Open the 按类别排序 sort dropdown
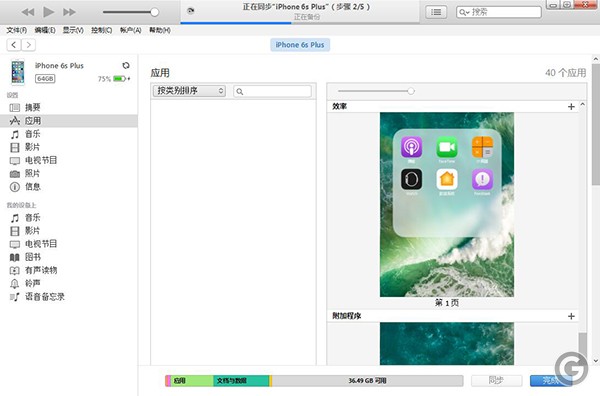The image size is (600, 396). [x=189, y=91]
